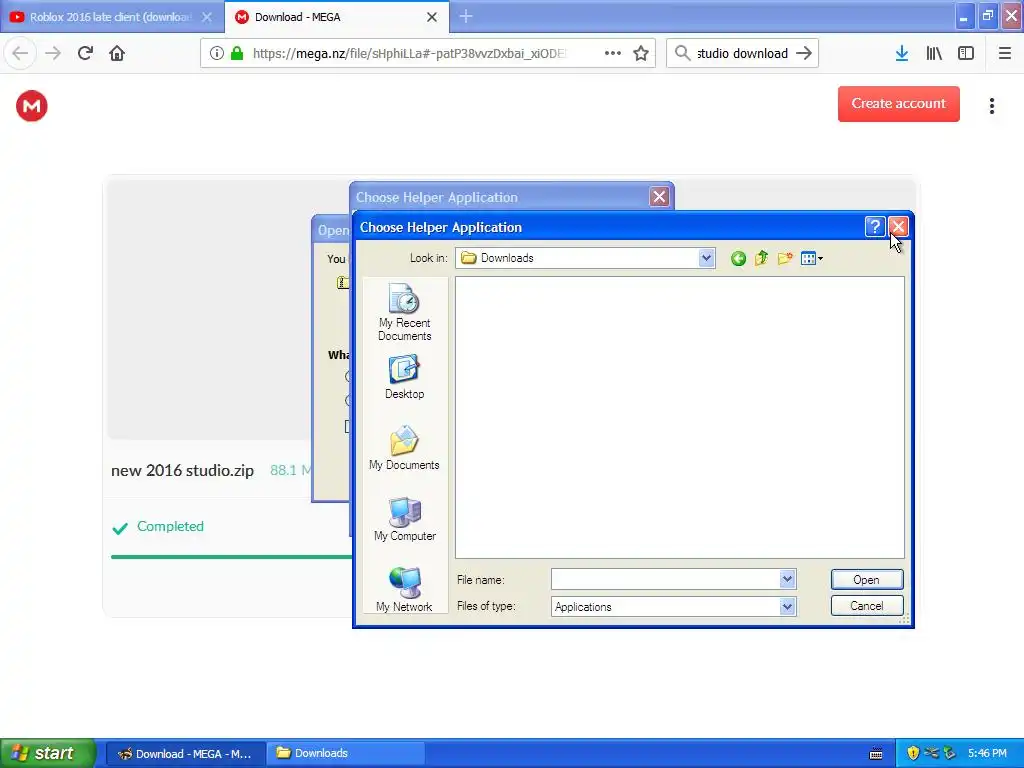Open a new tab with plus button
Image resolution: width=1024 pixels, height=768 pixels.
(466, 16)
